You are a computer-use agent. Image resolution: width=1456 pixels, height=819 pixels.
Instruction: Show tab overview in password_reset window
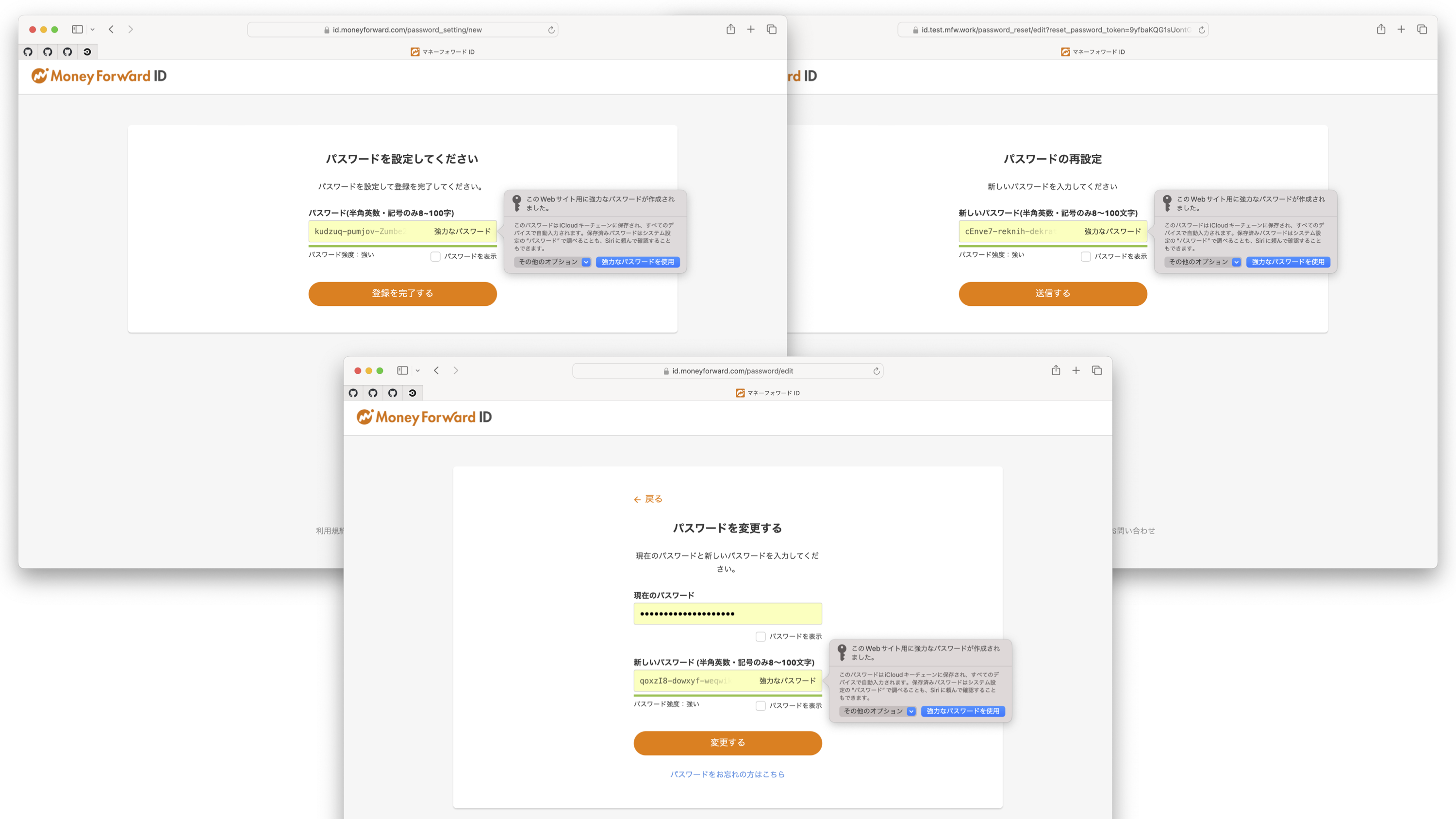(x=1422, y=30)
